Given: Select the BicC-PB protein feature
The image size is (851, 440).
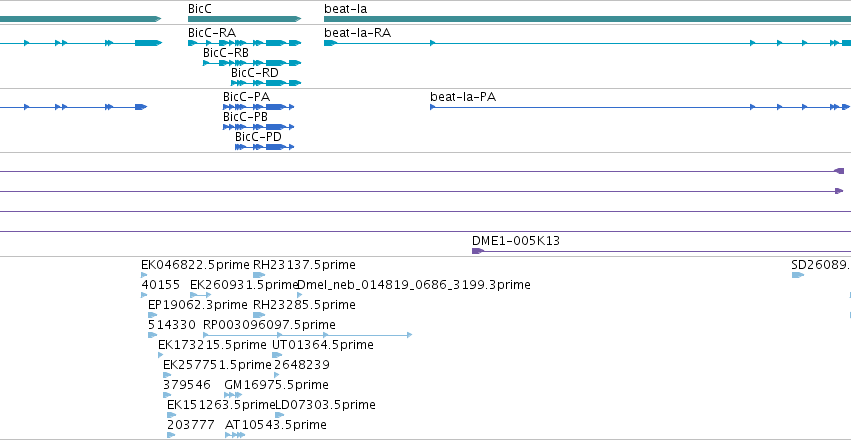Looking at the screenshot, I should [x=259, y=127].
